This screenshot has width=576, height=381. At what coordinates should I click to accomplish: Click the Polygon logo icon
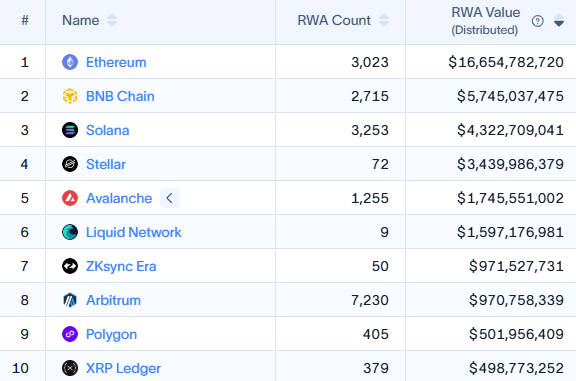[70, 334]
